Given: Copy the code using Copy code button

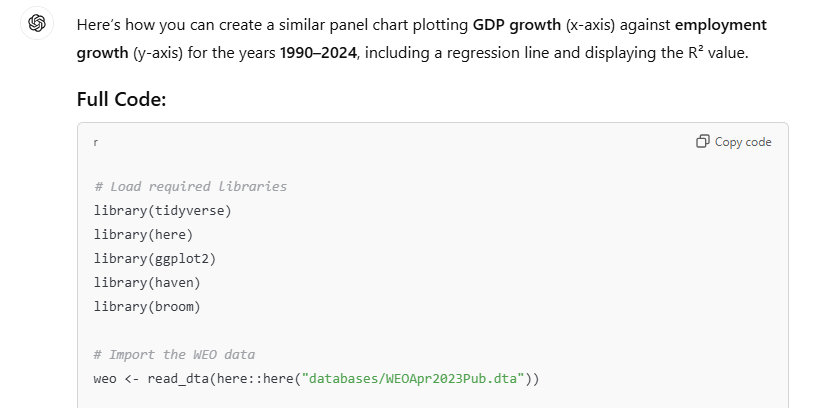Looking at the screenshot, I should (734, 142).
